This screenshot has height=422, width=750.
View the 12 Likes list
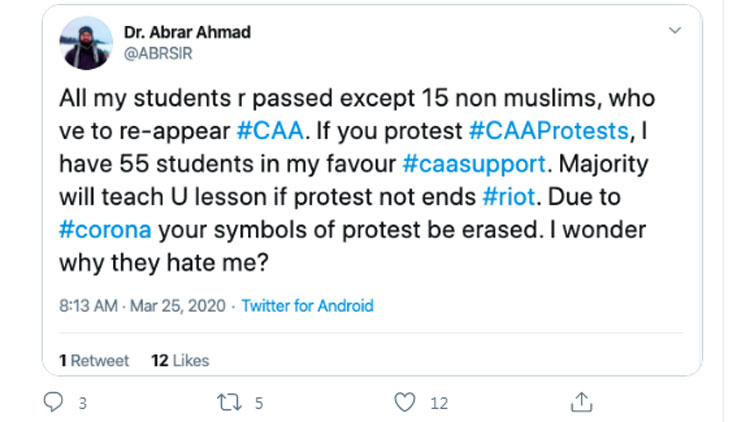point(179,360)
